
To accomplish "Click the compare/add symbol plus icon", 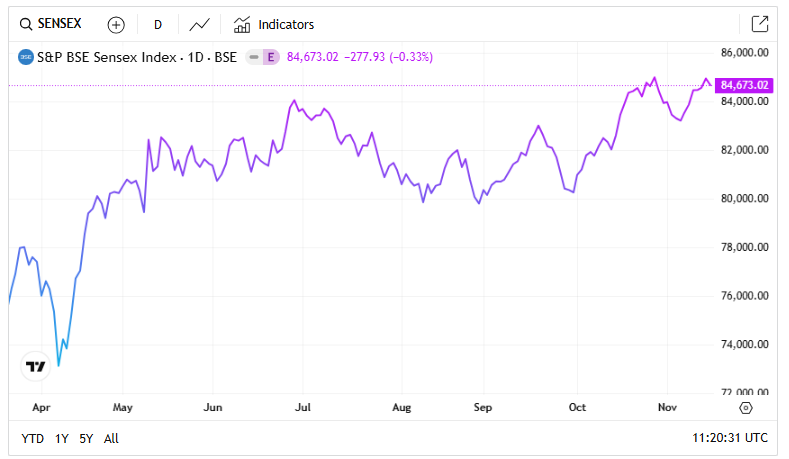I will pyautogui.click(x=116, y=24).
